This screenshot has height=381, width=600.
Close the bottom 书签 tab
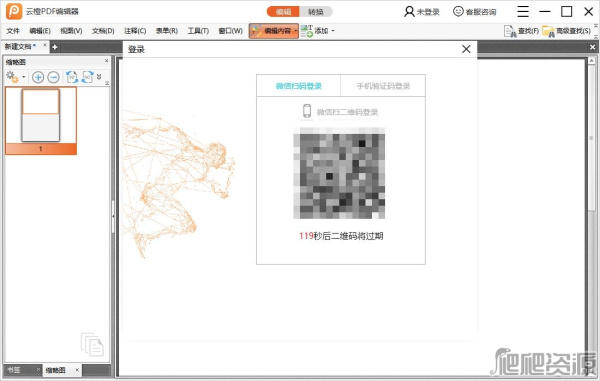click(38, 369)
